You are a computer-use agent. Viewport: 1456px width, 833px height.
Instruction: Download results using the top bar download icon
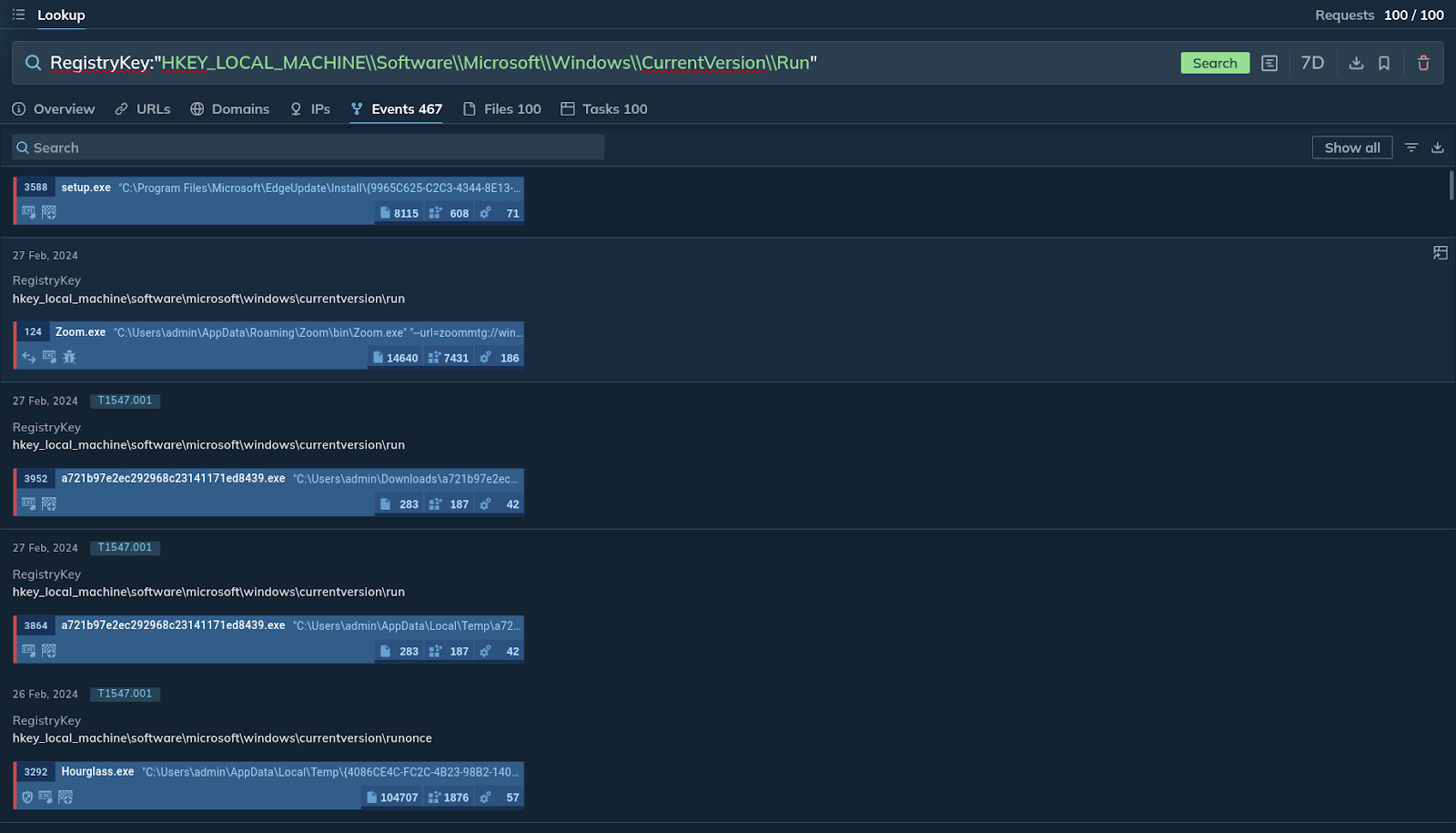click(x=1356, y=63)
